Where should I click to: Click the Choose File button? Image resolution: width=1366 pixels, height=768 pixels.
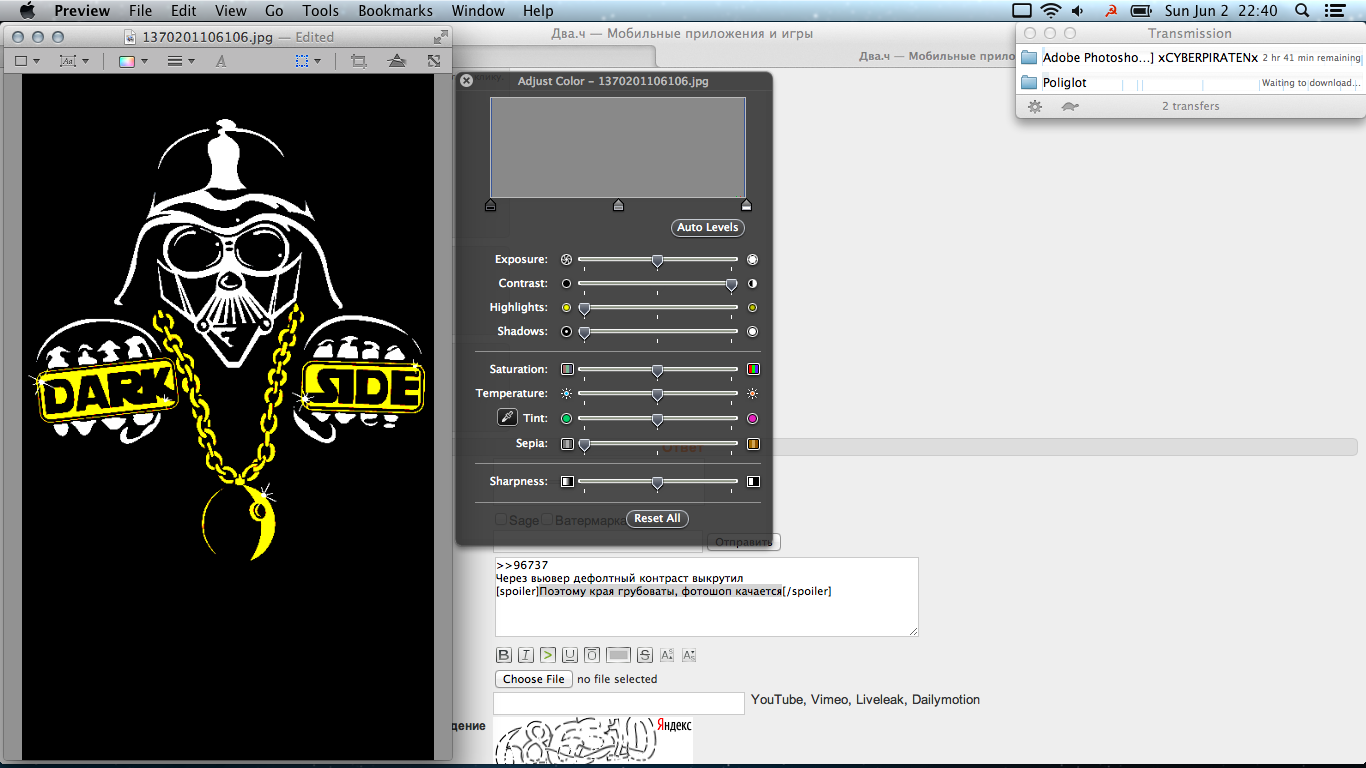tap(534, 679)
